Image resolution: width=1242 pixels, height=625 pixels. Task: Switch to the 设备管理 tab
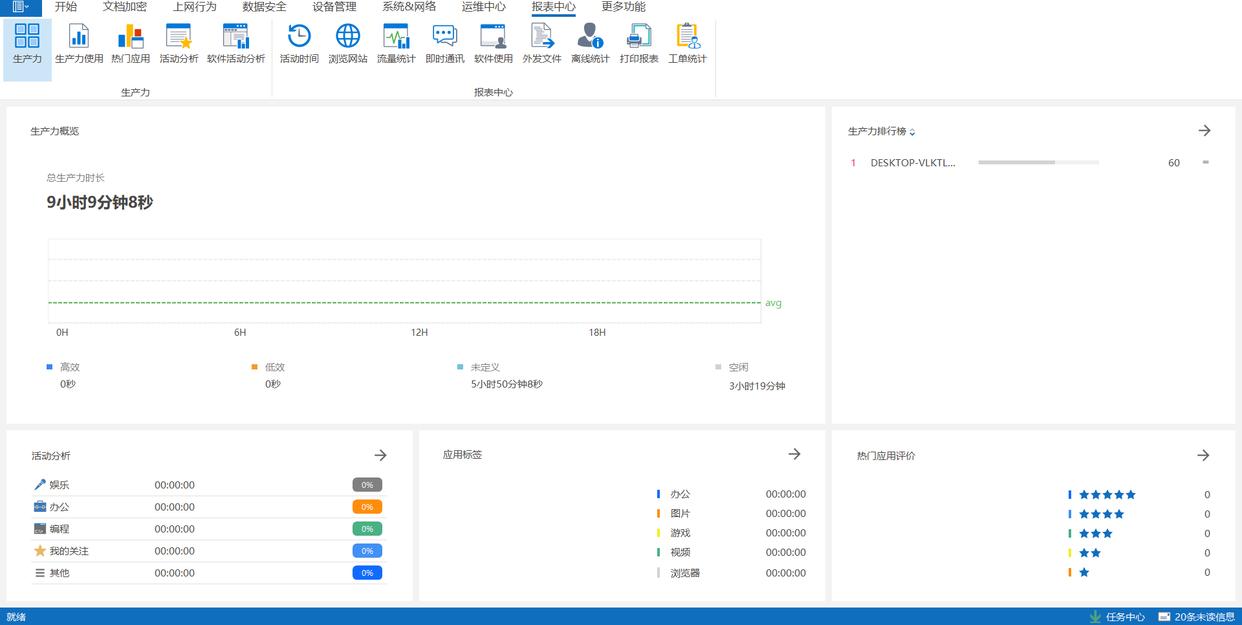click(334, 7)
